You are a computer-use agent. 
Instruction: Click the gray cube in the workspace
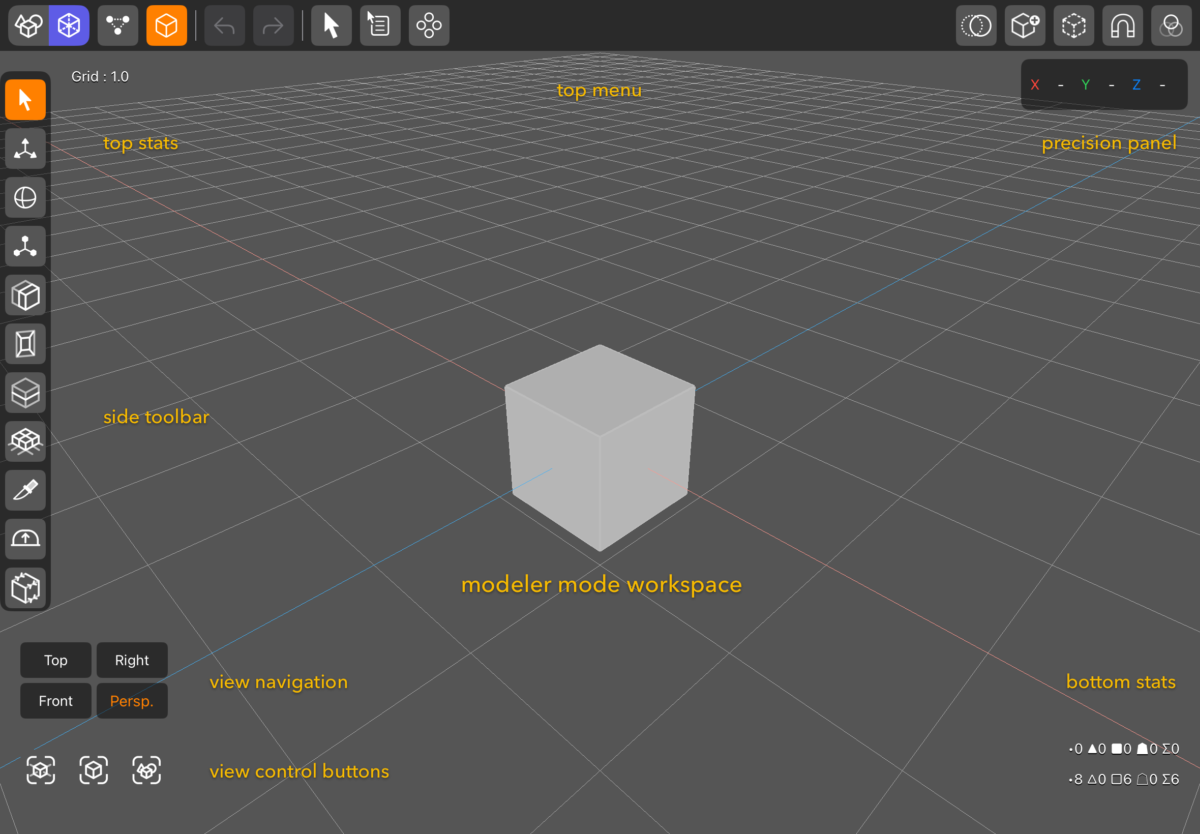click(x=600, y=447)
